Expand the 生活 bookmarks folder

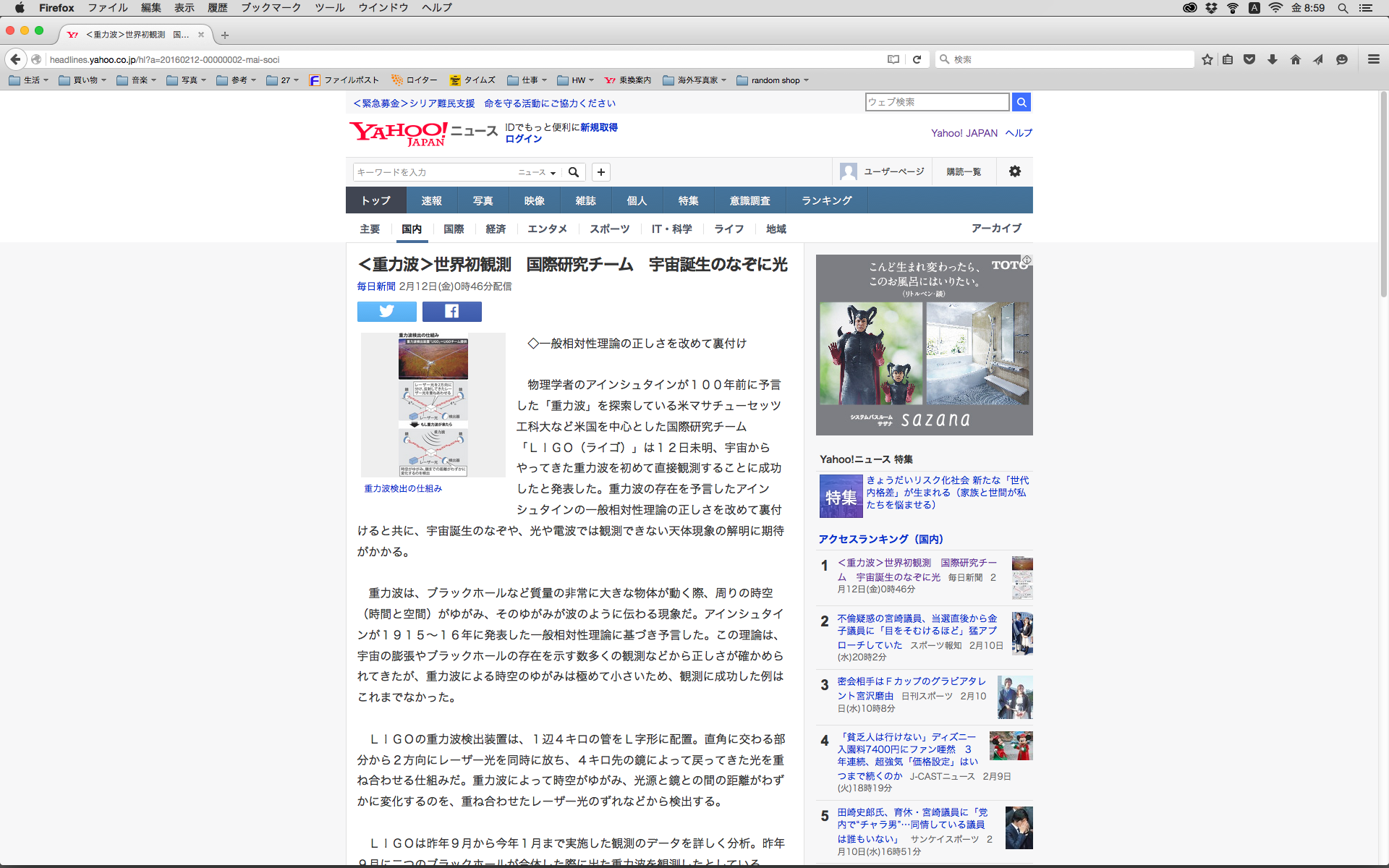tap(29, 80)
